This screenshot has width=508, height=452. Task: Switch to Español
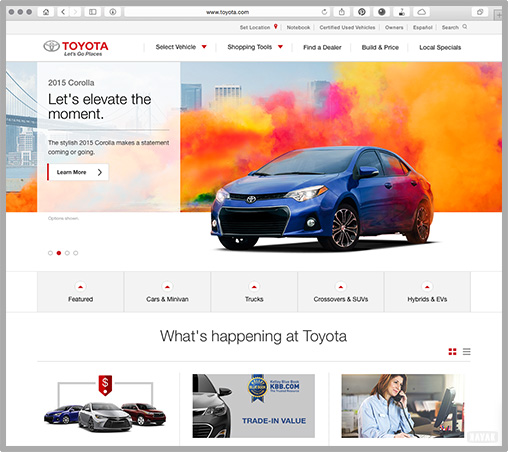[423, 27]
